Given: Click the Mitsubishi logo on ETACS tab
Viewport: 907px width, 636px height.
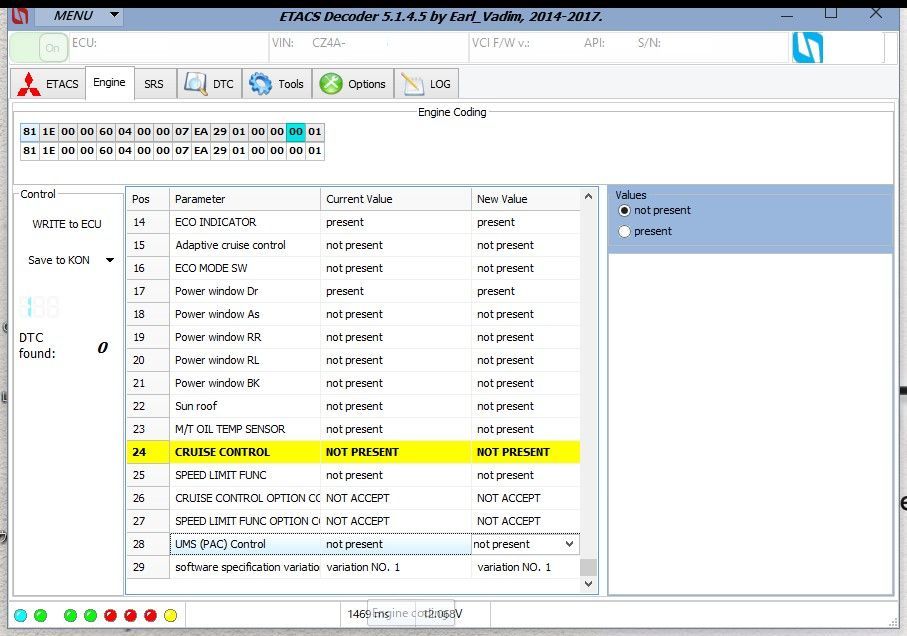Looking at the screenshot, I should (29, 84).
